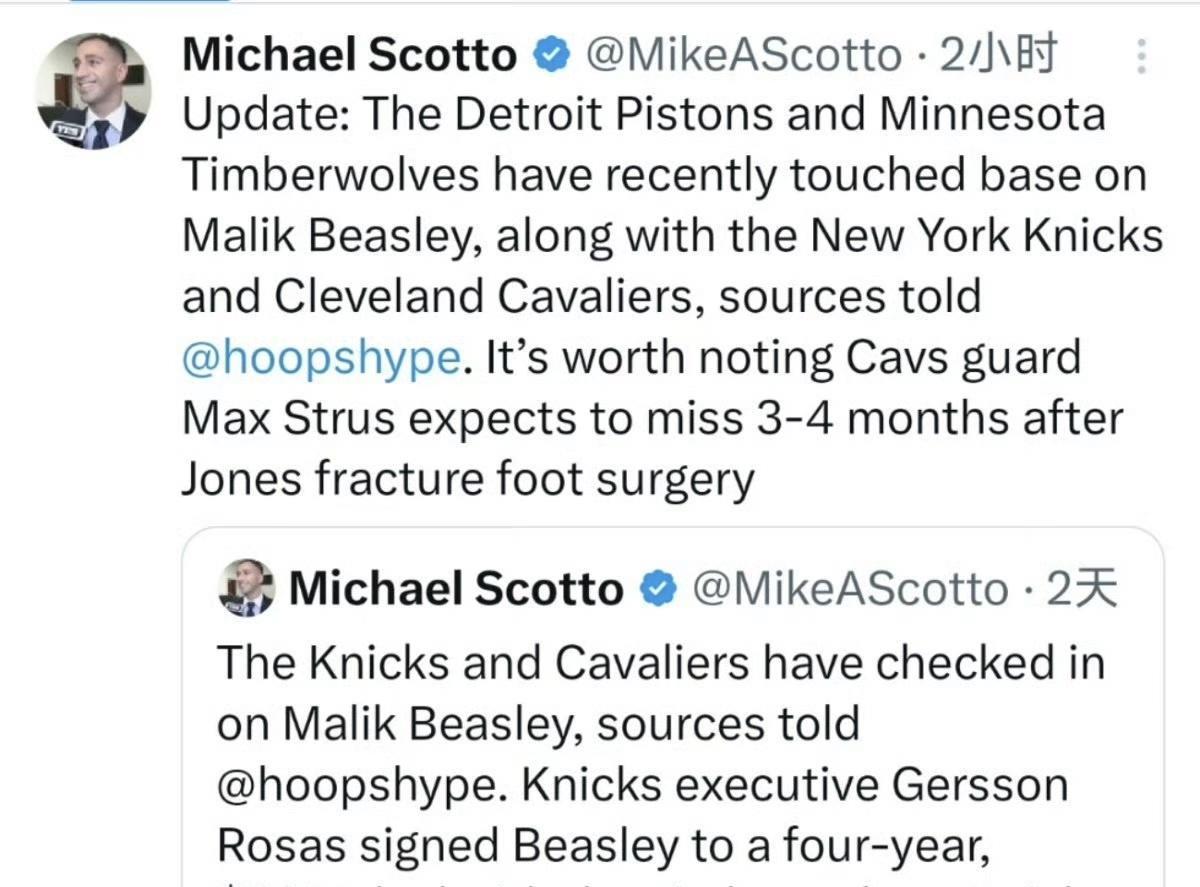Open the "2小时" timestamp of the main tweet
This screenshot has width=1200, height=887.
click(998, 56)
